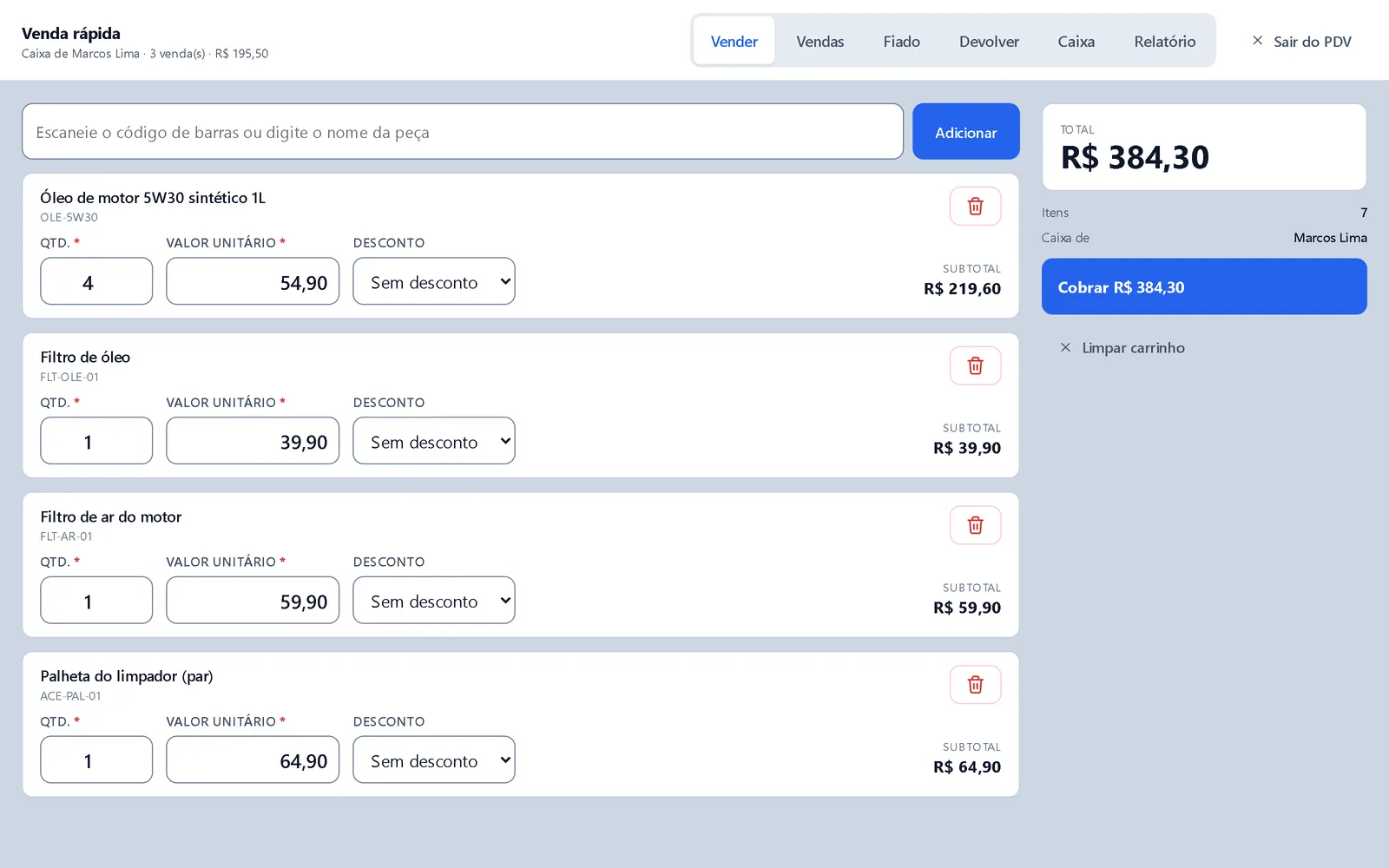Delete Filtro de ar do motor item
The image size is (1389, 868).
(975, 526)
